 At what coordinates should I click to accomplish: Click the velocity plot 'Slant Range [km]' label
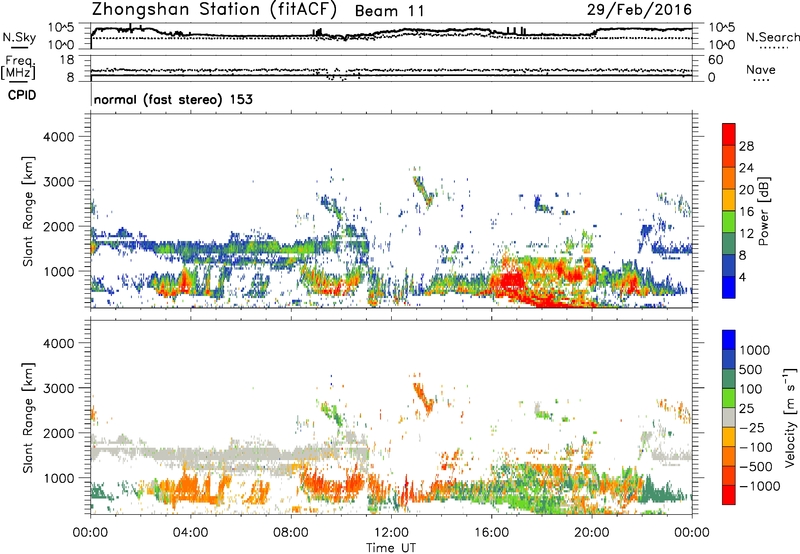pyautogui.click(x=28, y=418)
